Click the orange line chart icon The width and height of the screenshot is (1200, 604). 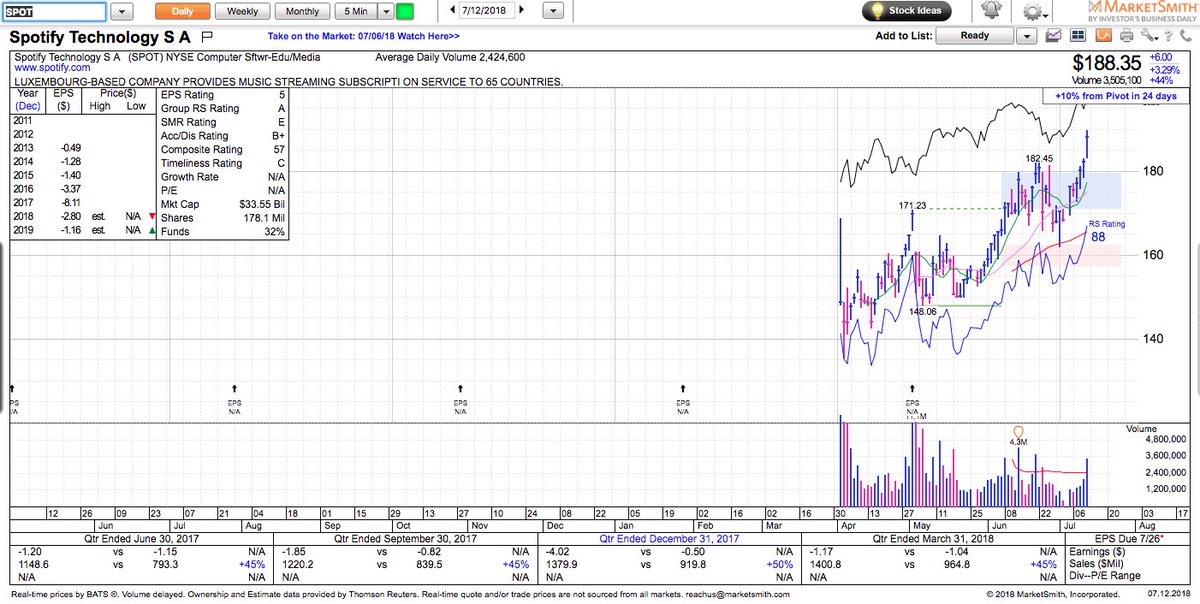tap(1102, 36)
